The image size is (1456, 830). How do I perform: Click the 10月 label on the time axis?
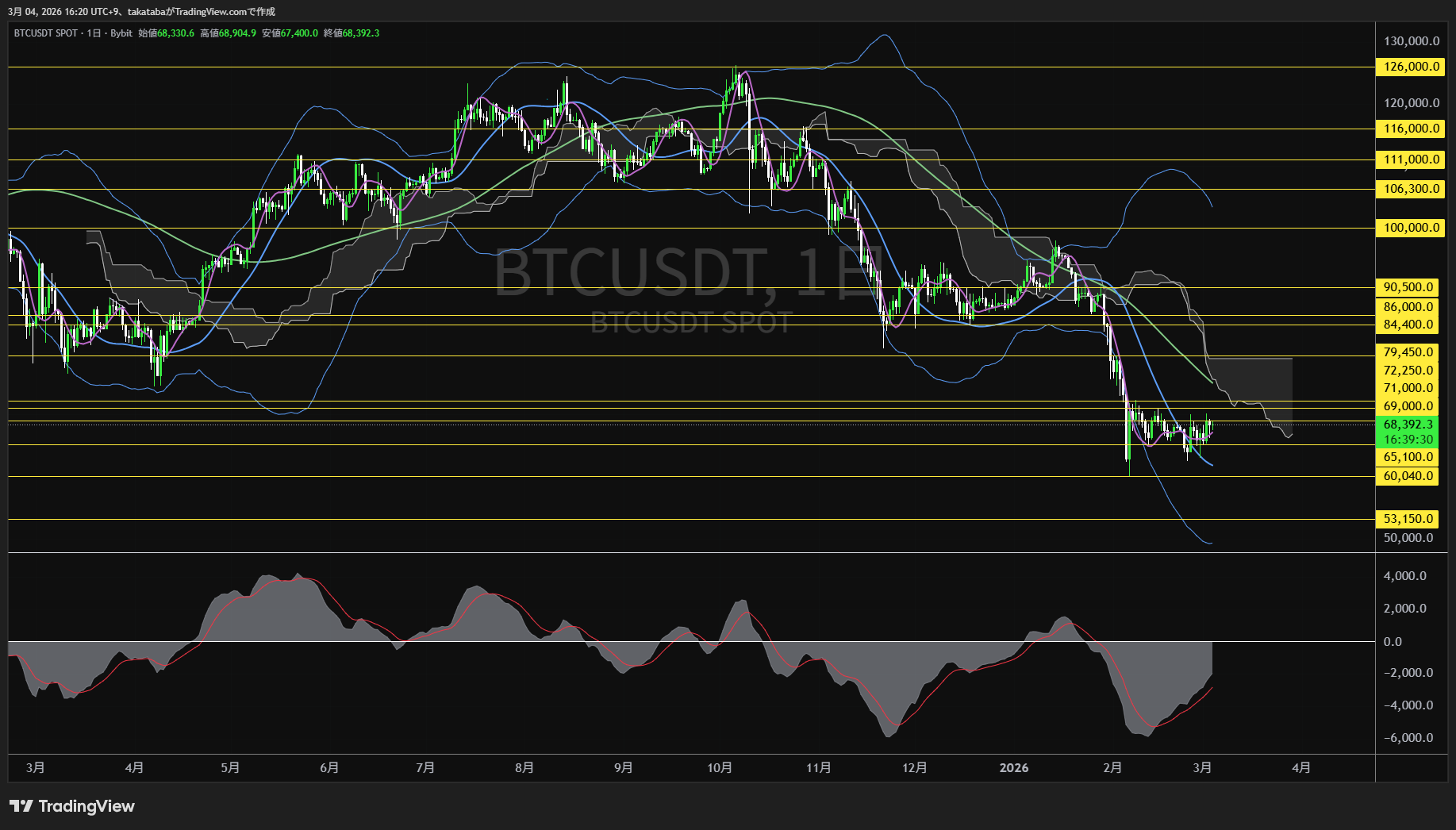tap(720, 768)
